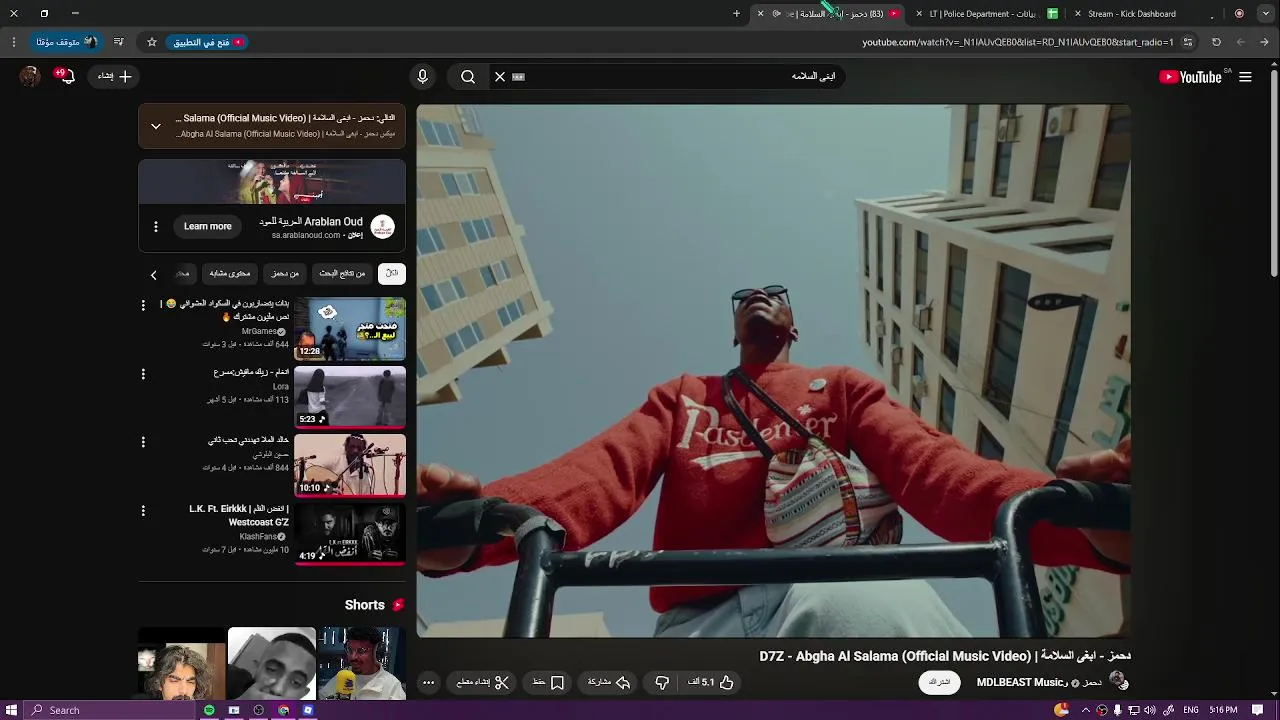Bookmark this page with star icon
Viewport: 1280px width, 720px height.
coord(152,42)
